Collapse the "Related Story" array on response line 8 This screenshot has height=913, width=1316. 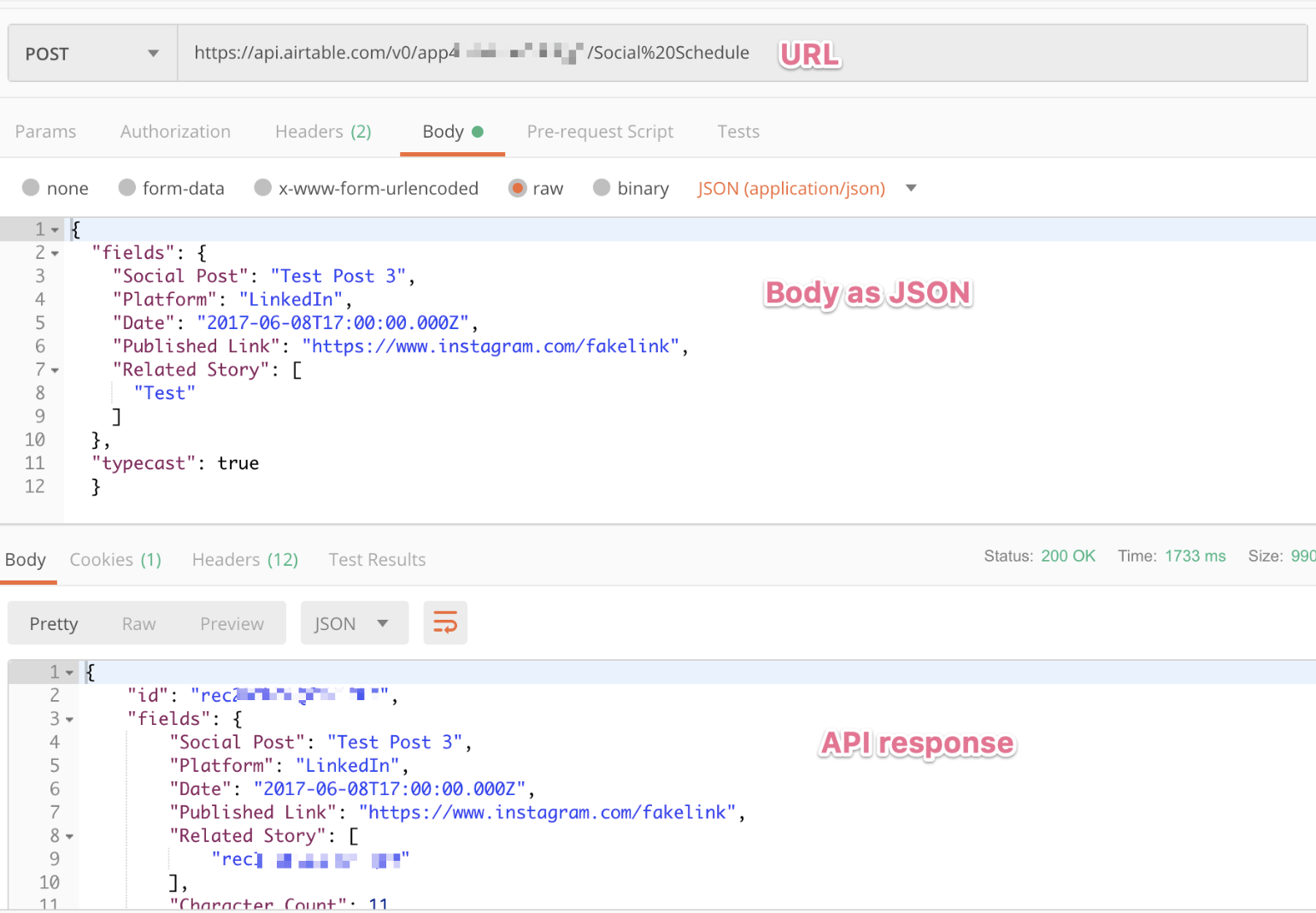[x=69, y=837]
